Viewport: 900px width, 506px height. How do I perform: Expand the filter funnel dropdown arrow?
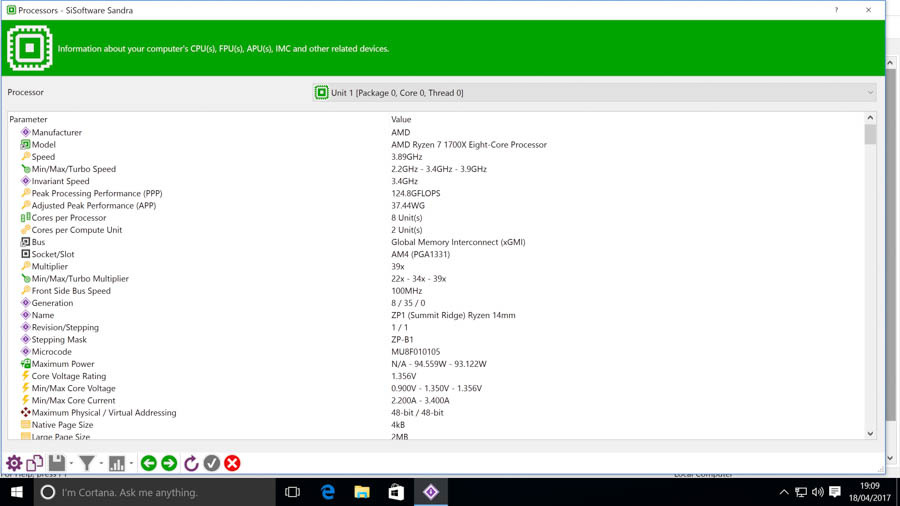click(x=101, y=464)
